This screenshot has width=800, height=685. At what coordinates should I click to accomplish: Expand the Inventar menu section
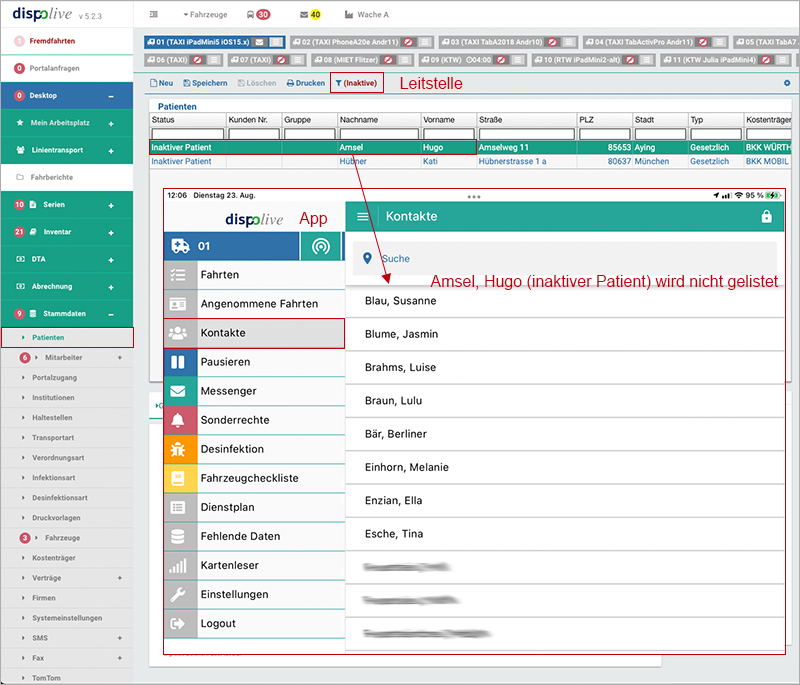110,232
